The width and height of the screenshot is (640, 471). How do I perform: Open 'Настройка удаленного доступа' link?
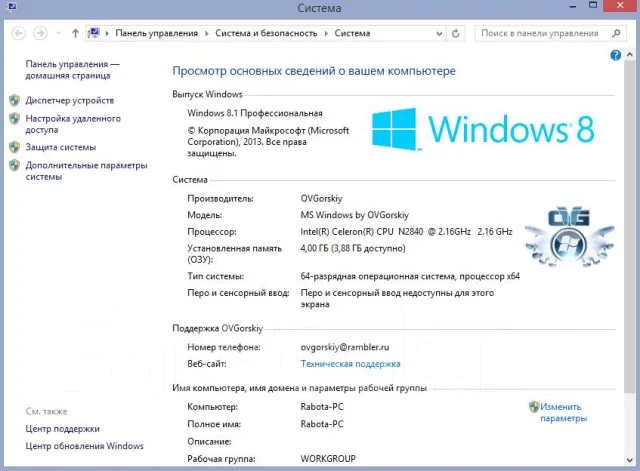coord(73,124)
